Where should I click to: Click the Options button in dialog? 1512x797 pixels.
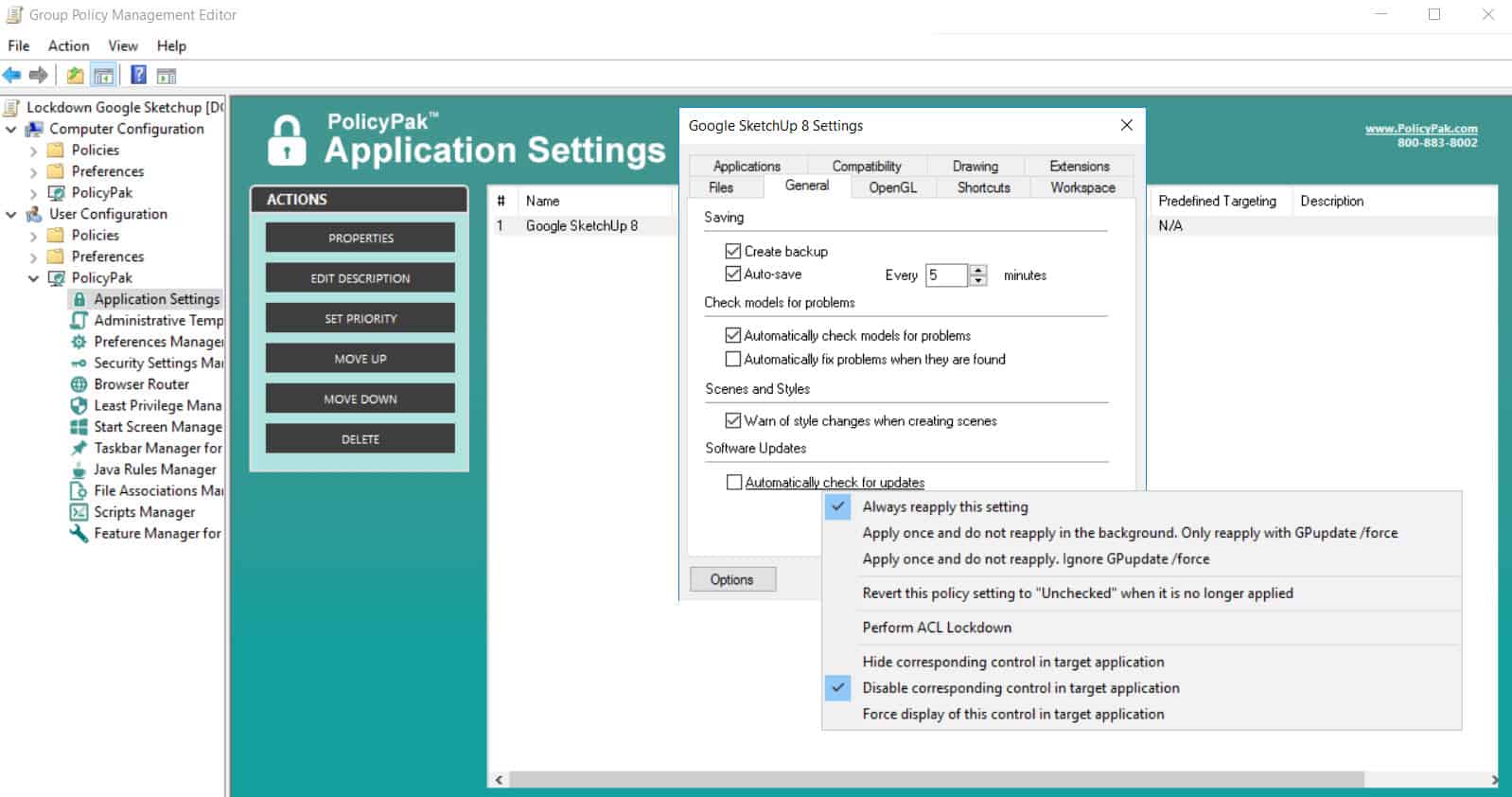coord(732,579)
